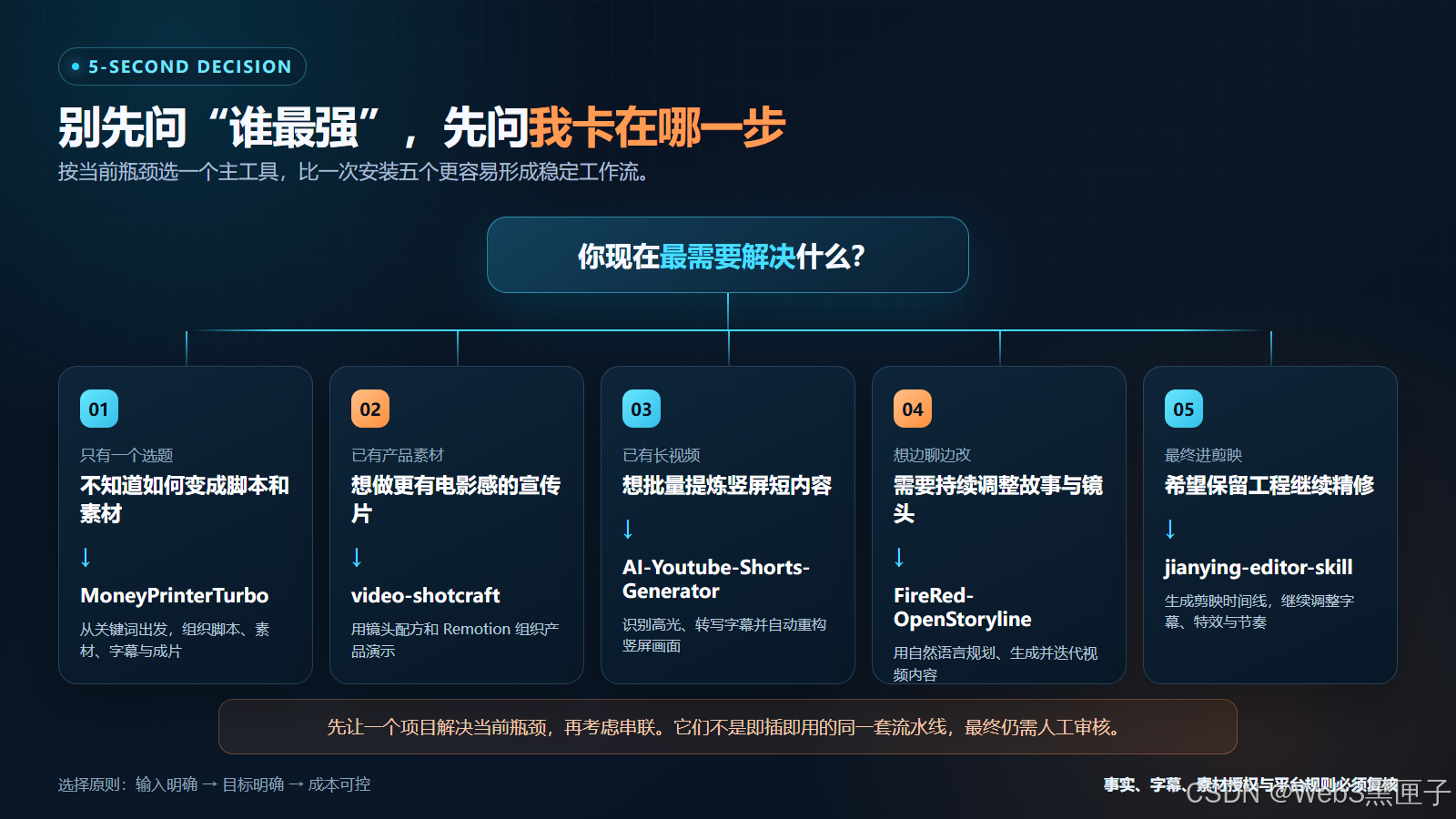Click the white 别先问“谁最强” headline text
The width and height of the screenshot is (1456, 819).
(219, 127)
